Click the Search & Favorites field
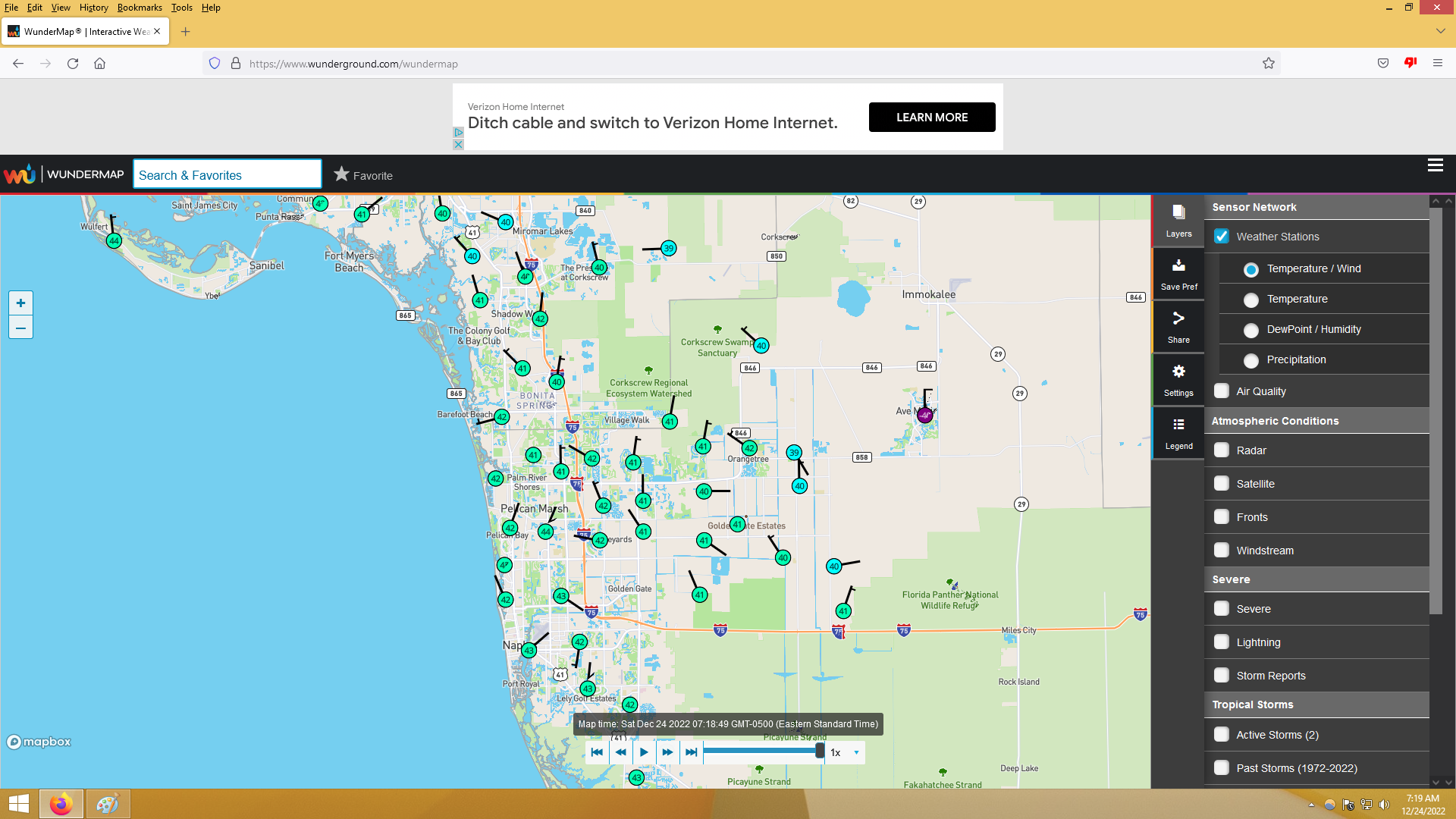This screenshot has width=1456, height=819. pos(227,174)
